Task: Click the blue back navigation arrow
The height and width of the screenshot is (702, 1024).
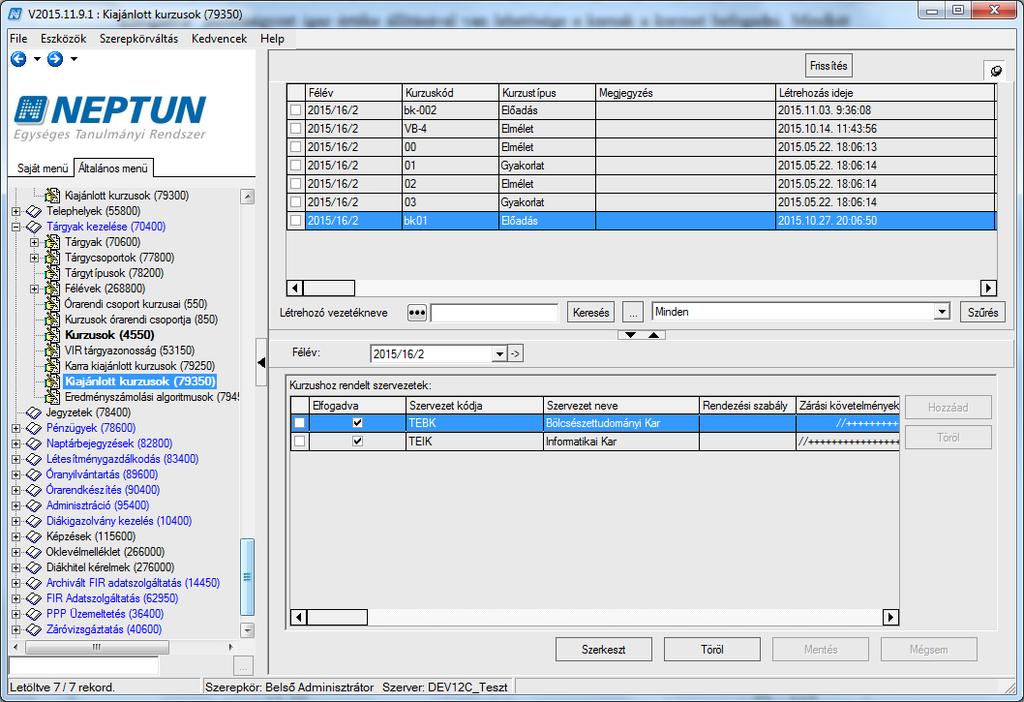Action: coord(18,59)
